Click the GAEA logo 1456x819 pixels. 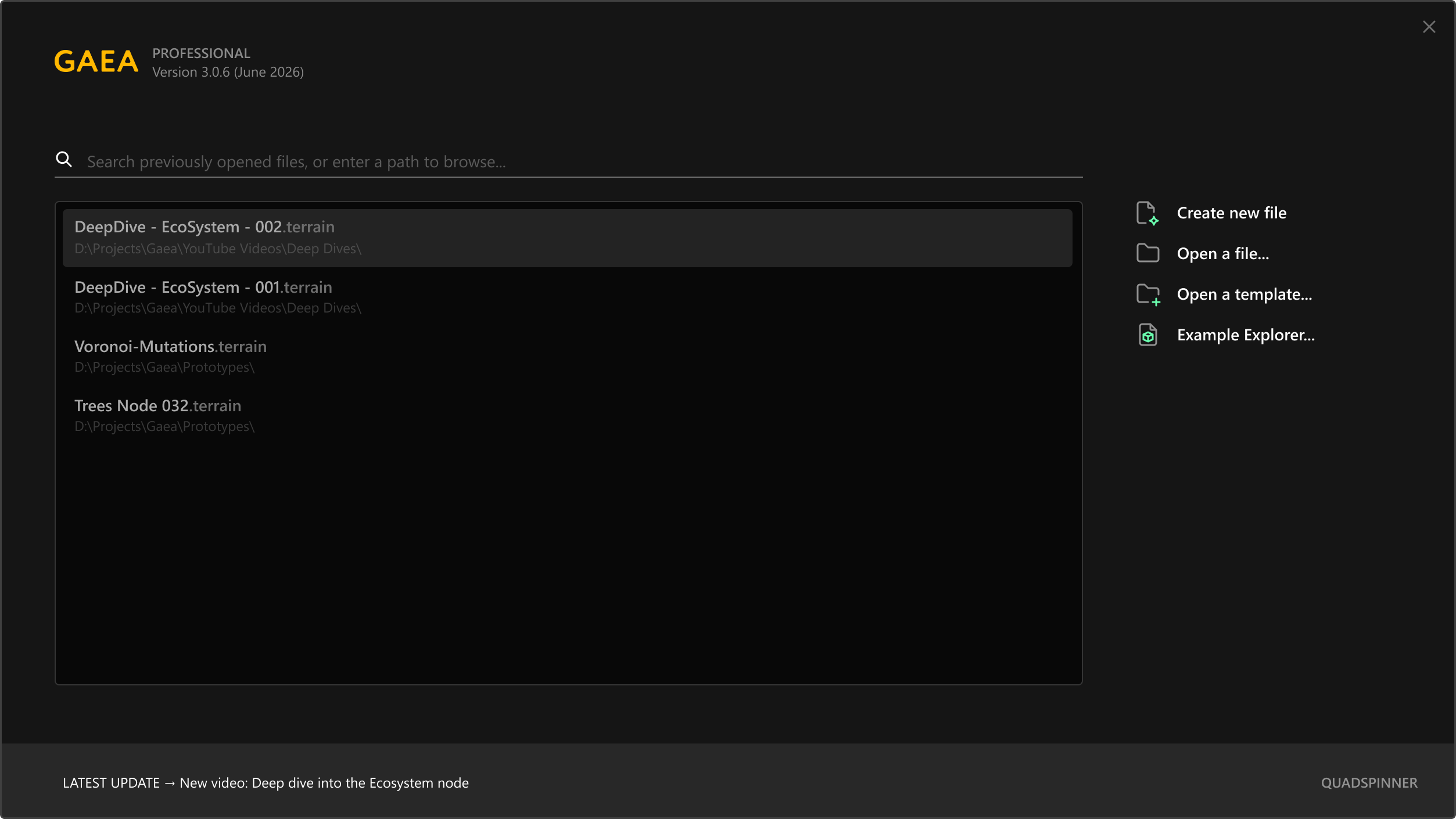[x=96, y=62]
